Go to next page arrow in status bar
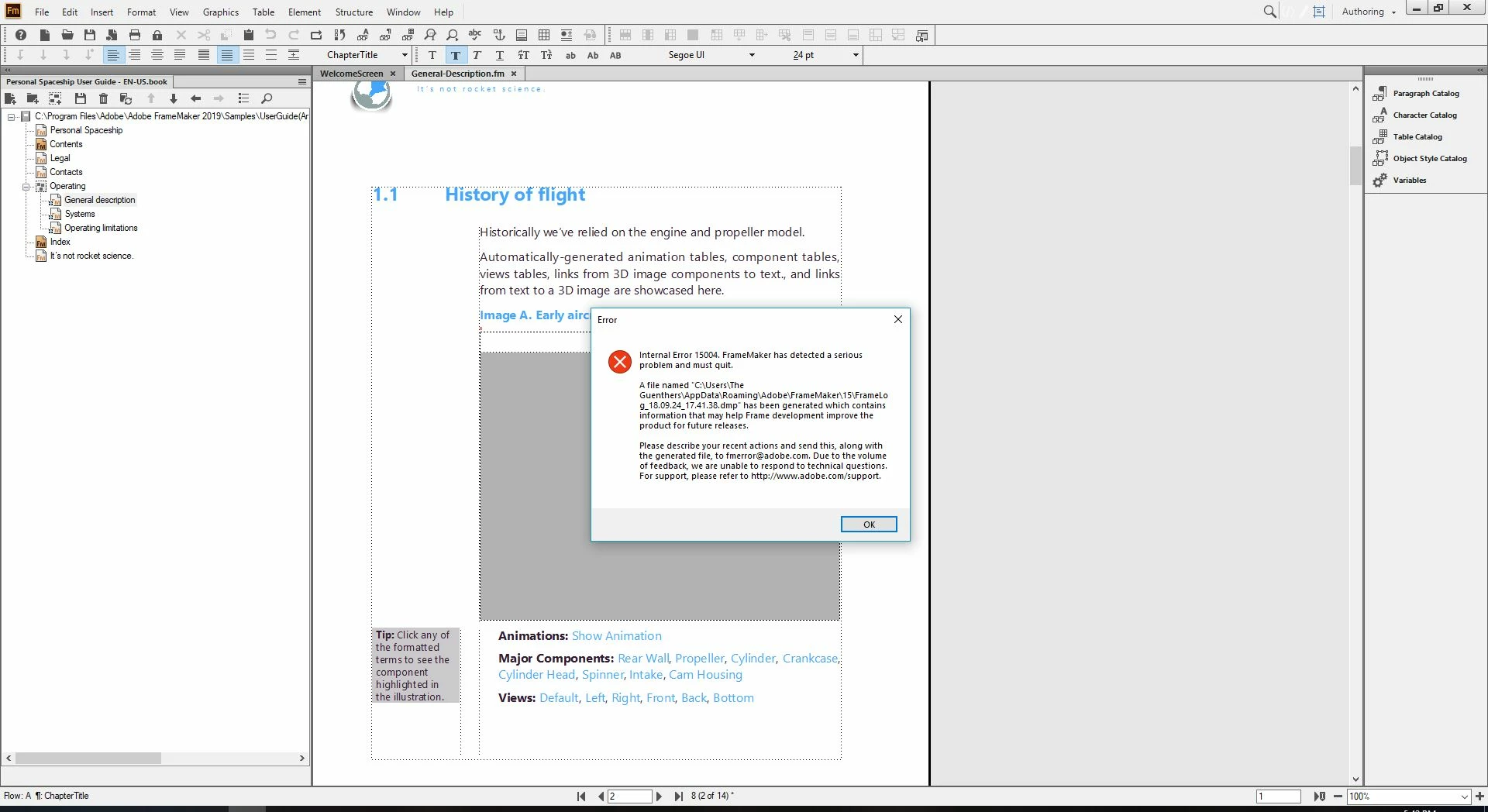 tap(659, 796)
